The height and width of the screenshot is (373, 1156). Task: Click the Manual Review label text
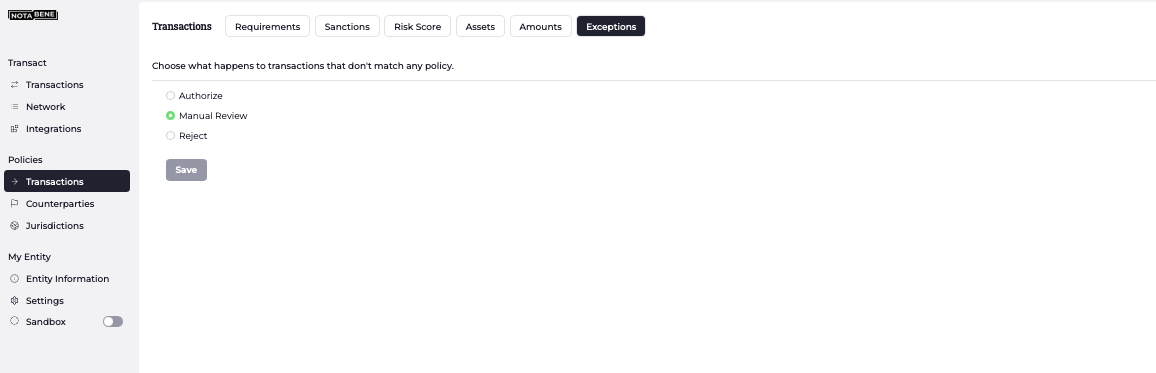click(x=213, y=116)
